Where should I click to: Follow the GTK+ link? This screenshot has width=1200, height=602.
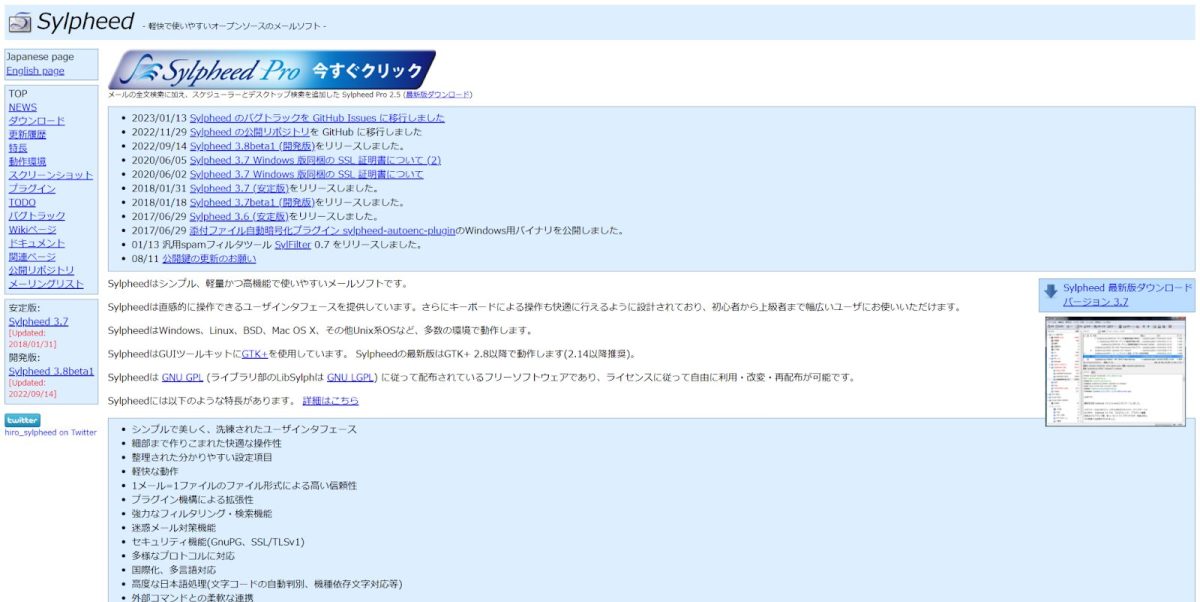[254, 354]
